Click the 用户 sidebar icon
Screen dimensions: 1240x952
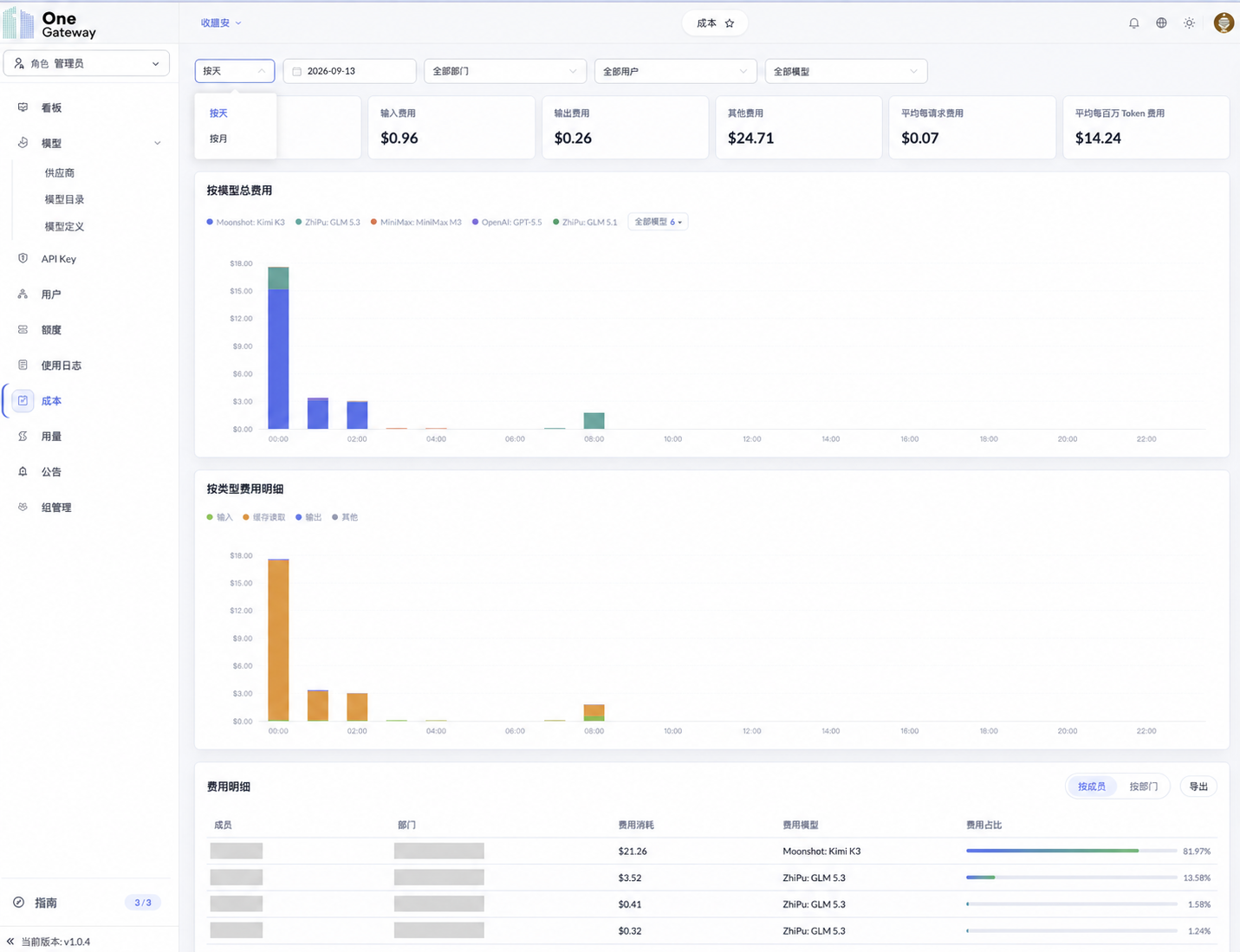pos(23,295)
